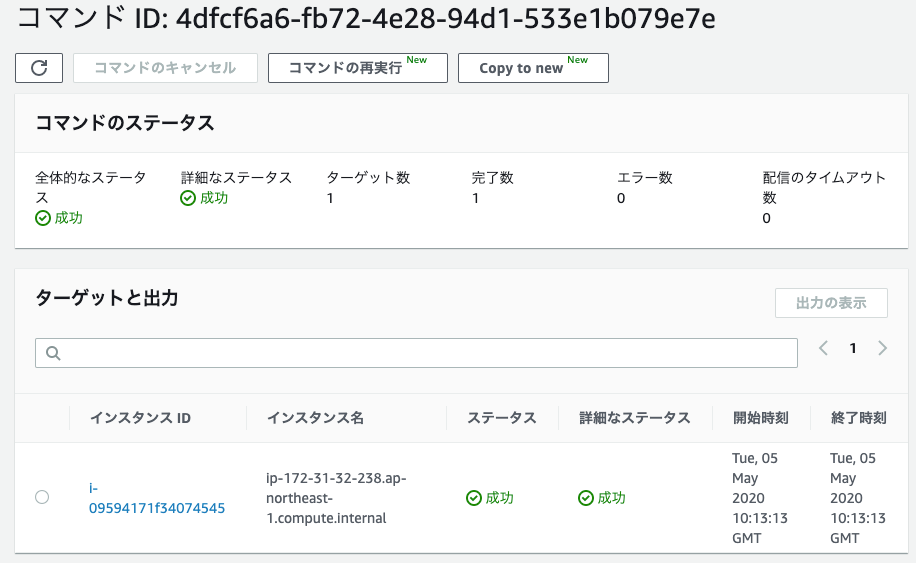Open instance link i-09594171f34074545

[x=157, y=498]
